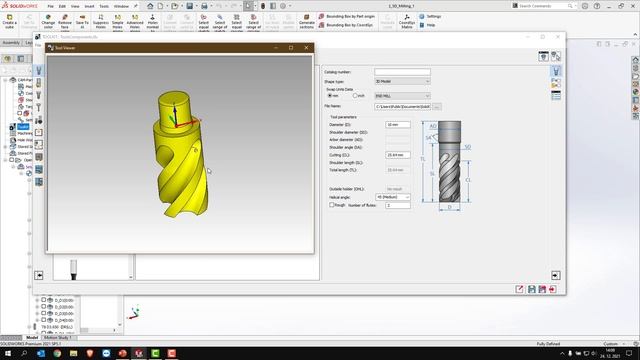Switch to the Motion Study 1 tab
This screenshot has height=360, width=640.
click(x=58, y=338)
